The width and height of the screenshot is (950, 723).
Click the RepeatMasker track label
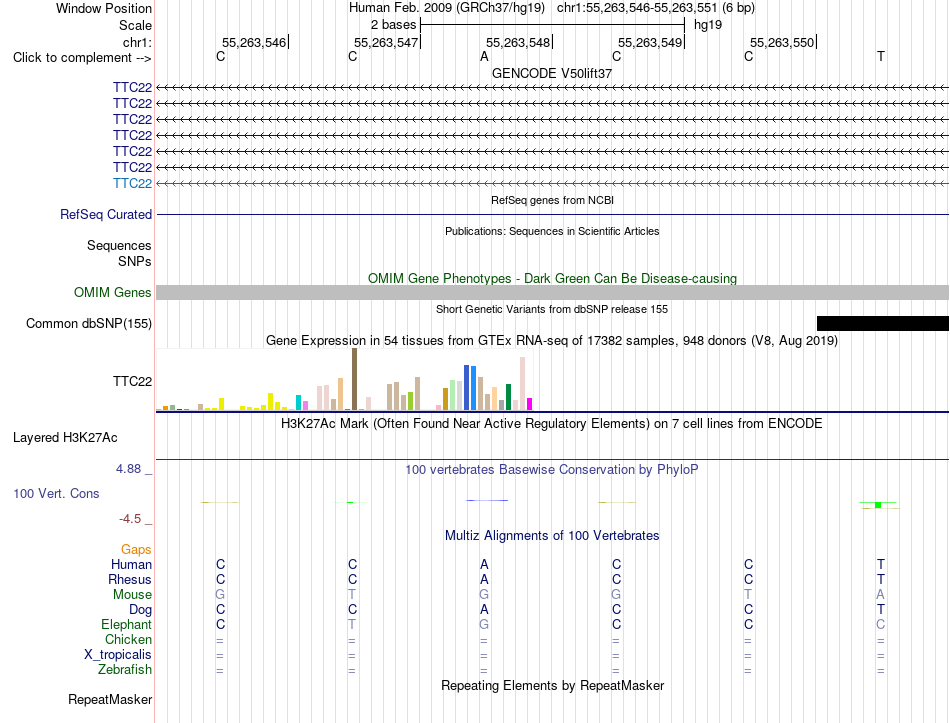110,700
